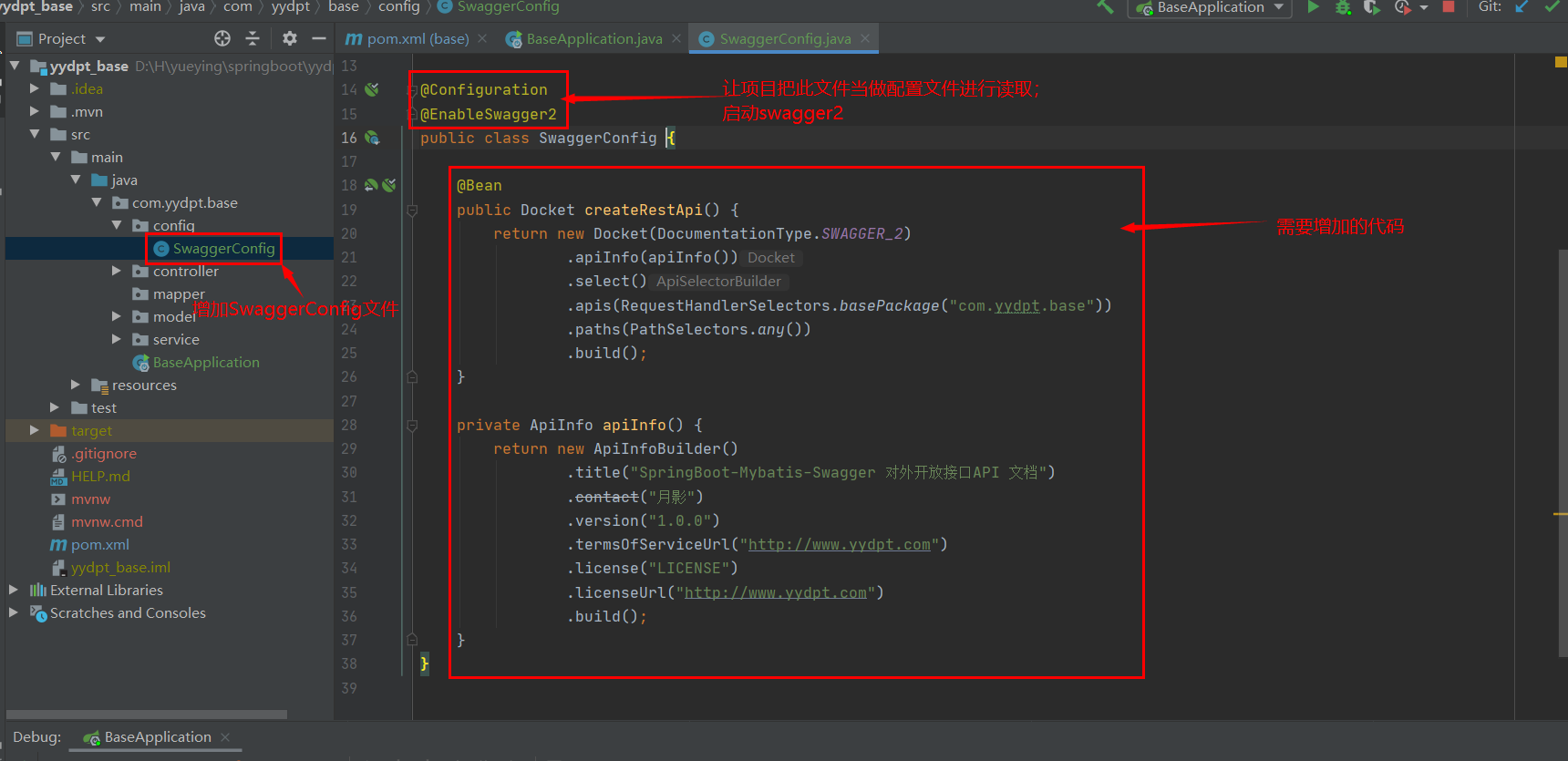Click the src breadcrumb in navigation bar
This screenshot has height=761, width=1568.
click(x=100, y=7)
